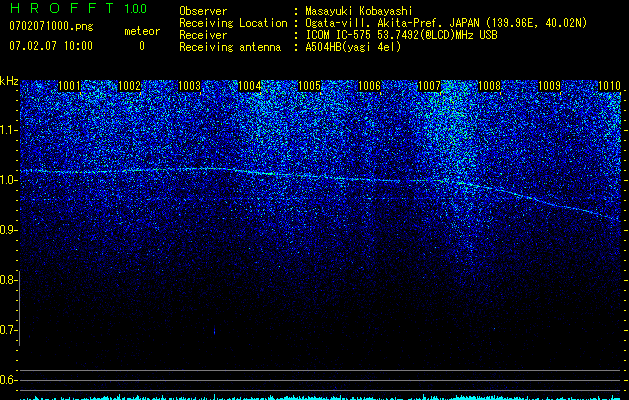Click the 1005 time marker

(310, 86)
